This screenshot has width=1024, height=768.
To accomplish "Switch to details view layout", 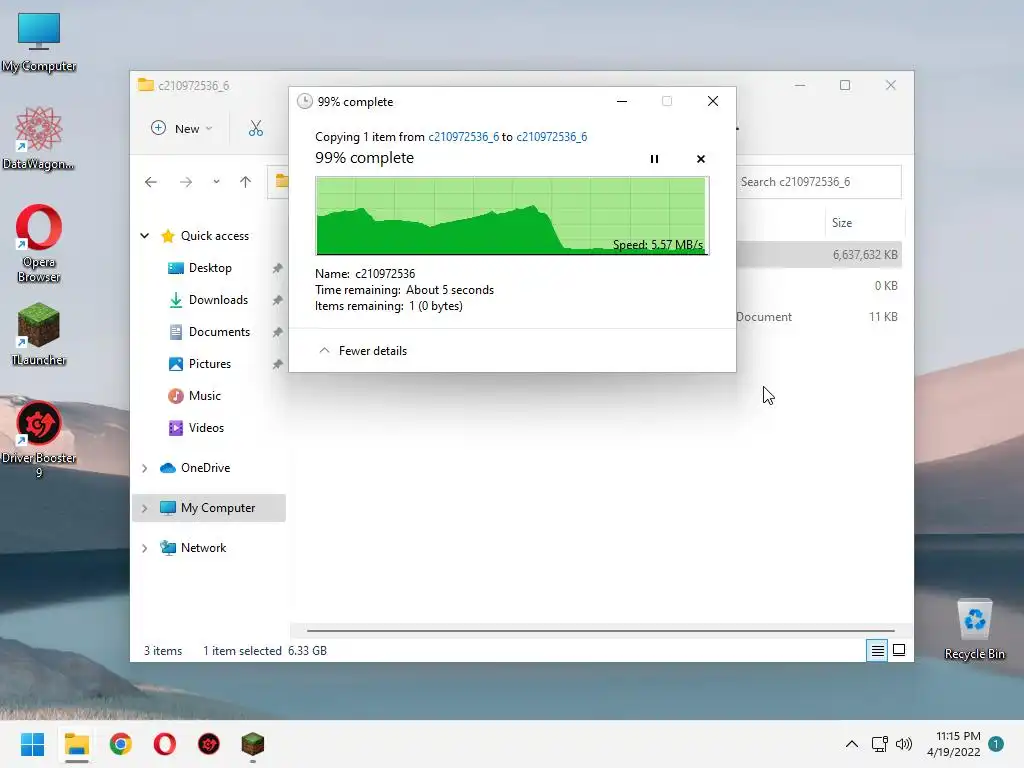I will point(877,650).
